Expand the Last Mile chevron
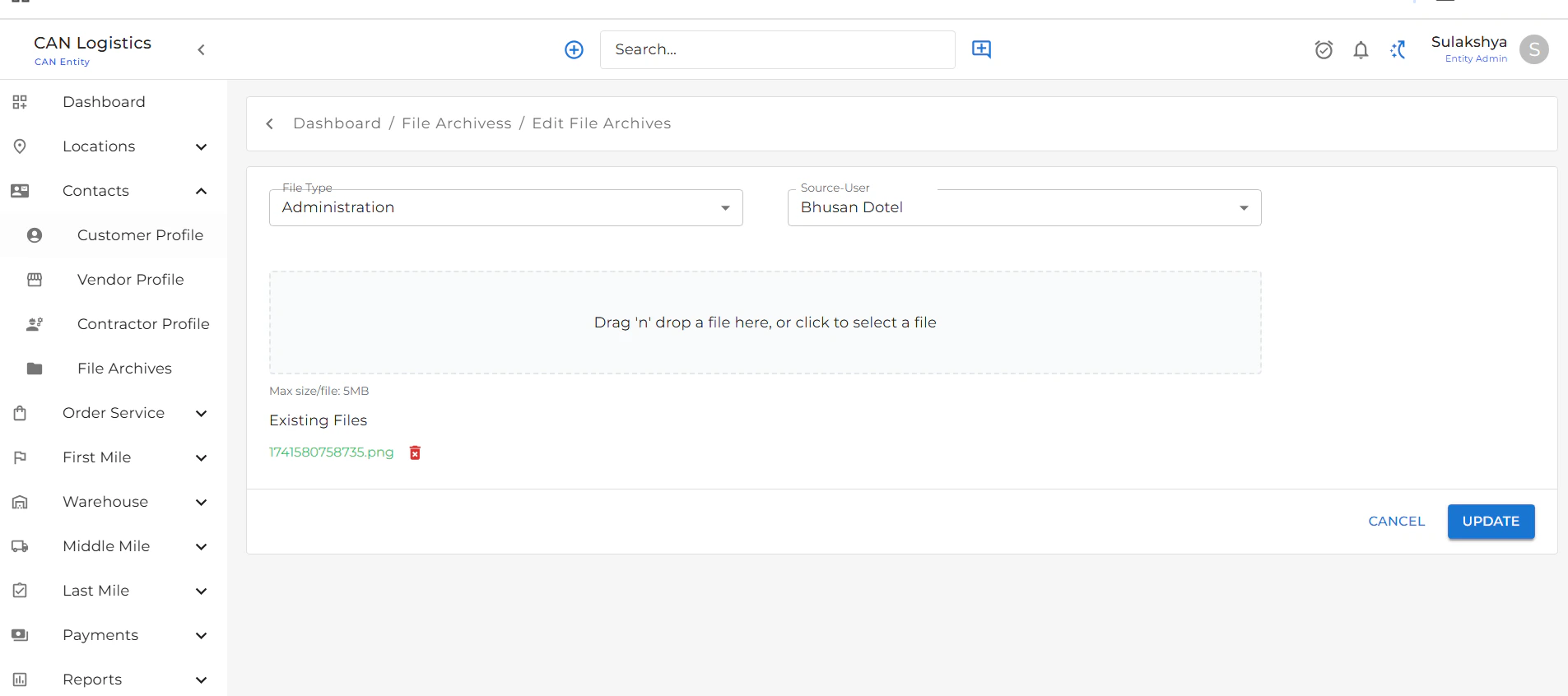The width and height of the screenshot is (1568, 696). tap(201, 591)
